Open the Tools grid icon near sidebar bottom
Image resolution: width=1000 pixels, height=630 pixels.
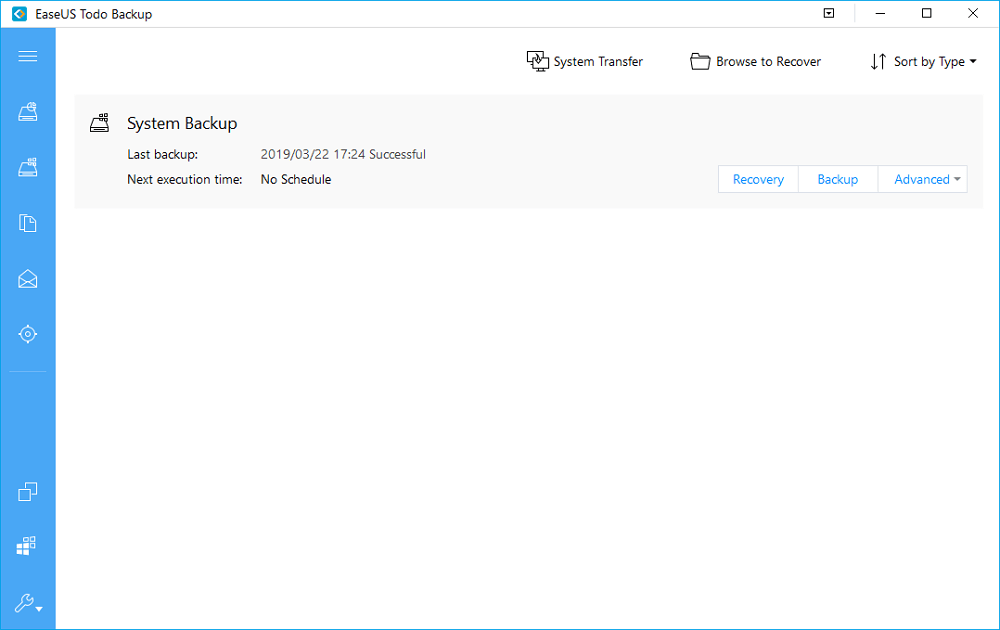point(27,545)
